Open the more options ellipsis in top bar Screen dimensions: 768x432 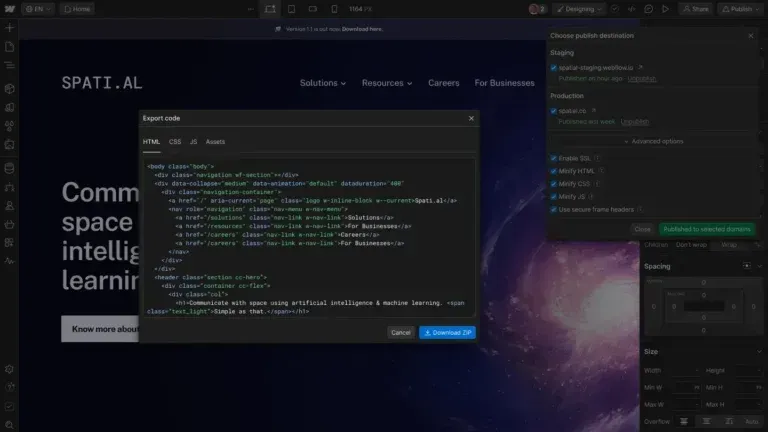[251, 9]
